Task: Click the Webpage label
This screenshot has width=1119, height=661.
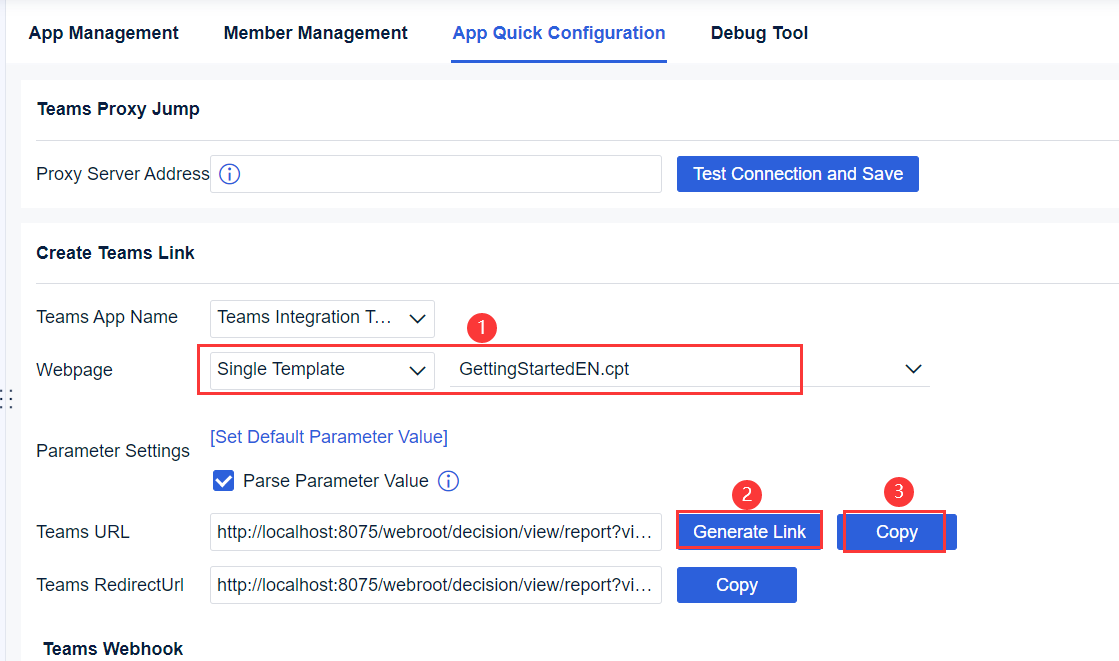Action: pyautogui.click(x=74, y=370)
